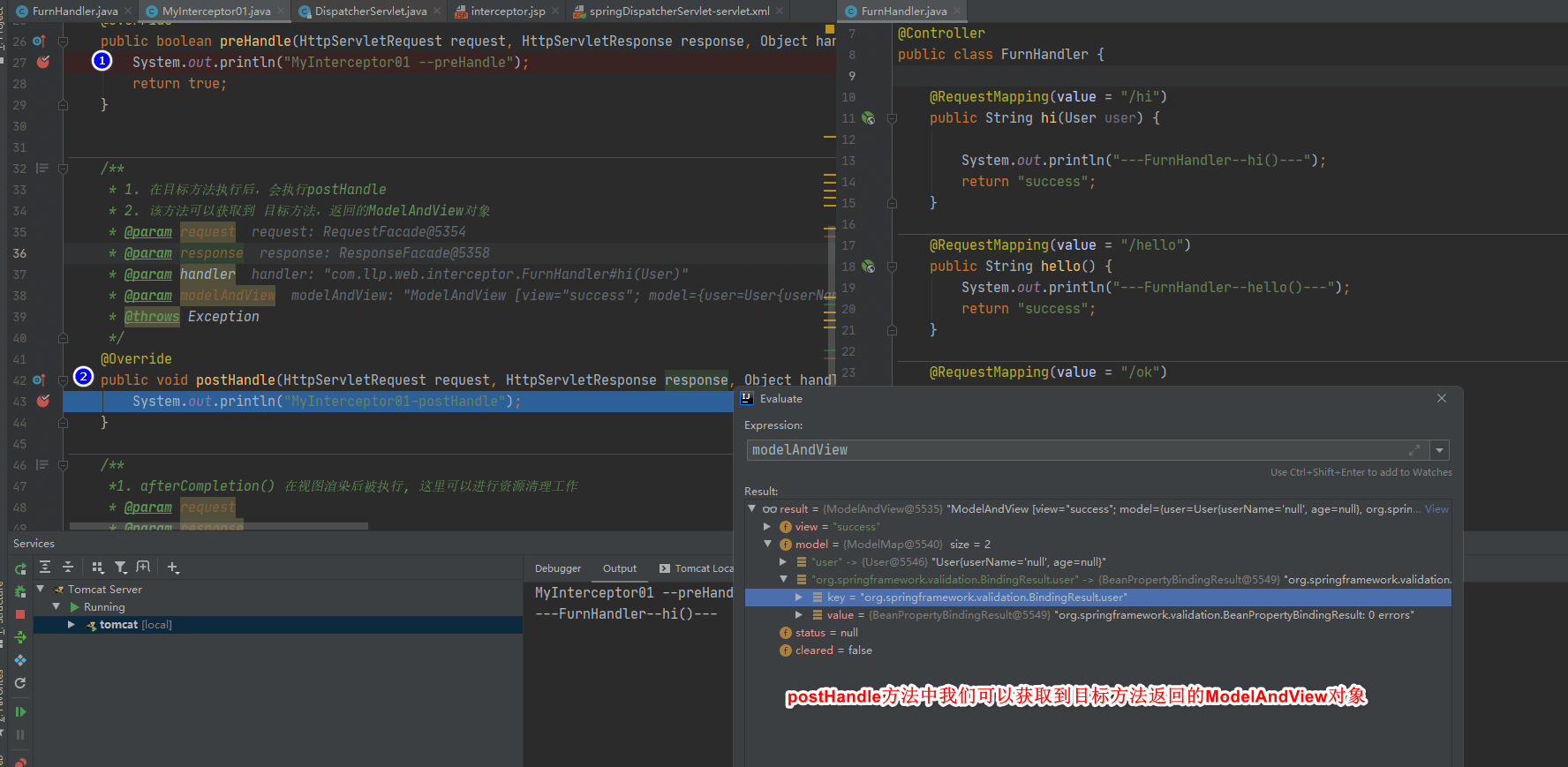Click the modelAndView expression input field
Viewport: 1568px width, 767px height.
click(x=1077, y=450)
